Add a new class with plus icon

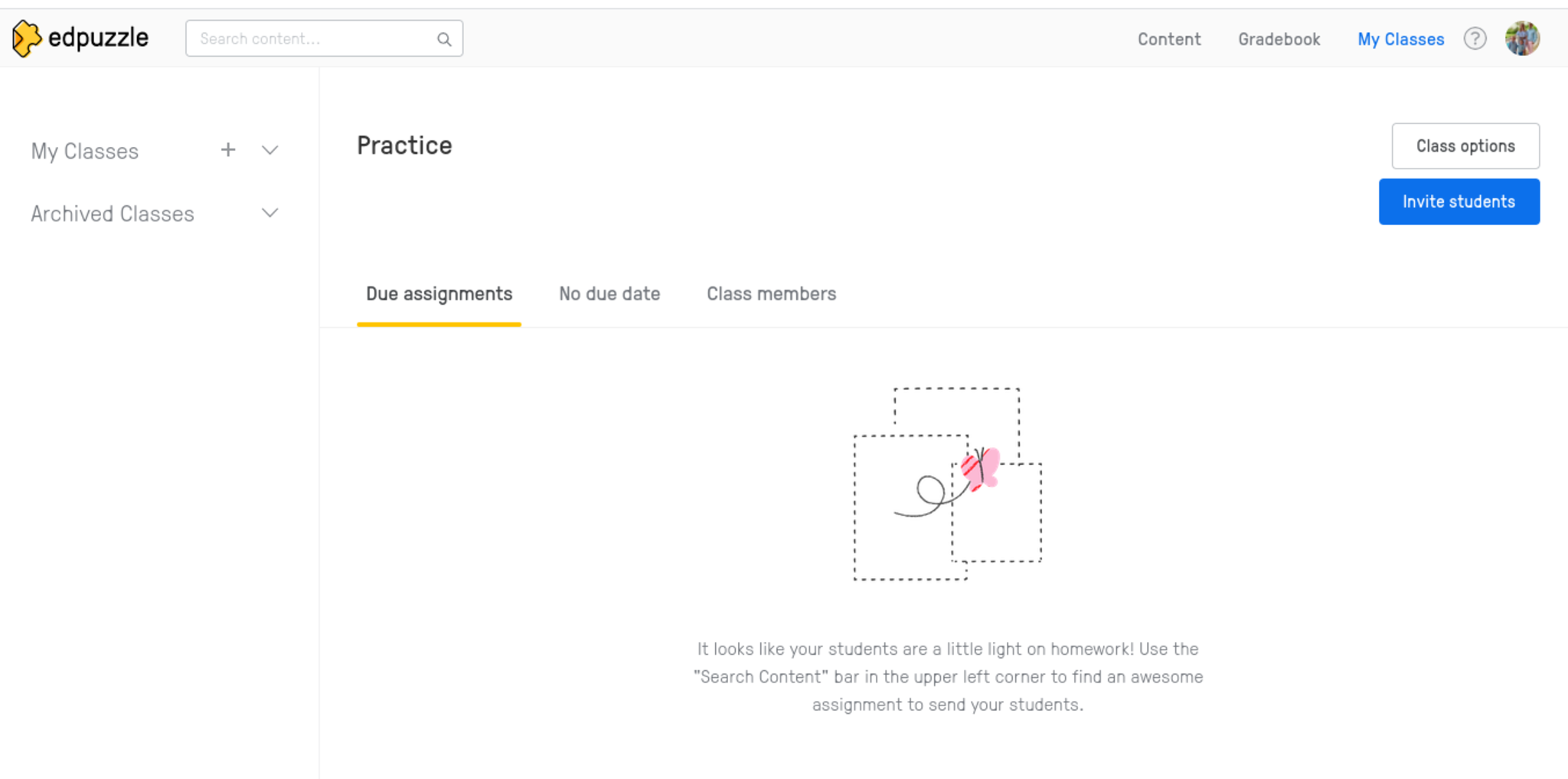coord(228,150)
